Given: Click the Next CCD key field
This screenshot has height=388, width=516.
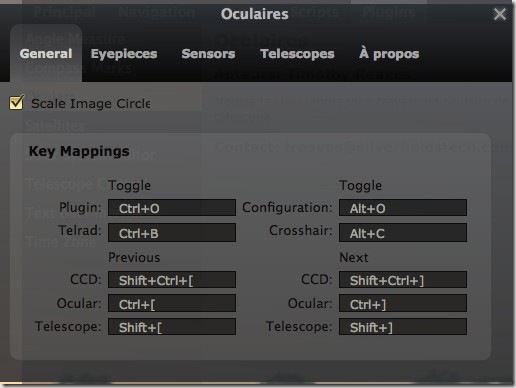Looking at the screenshot, I should point(403,279).
